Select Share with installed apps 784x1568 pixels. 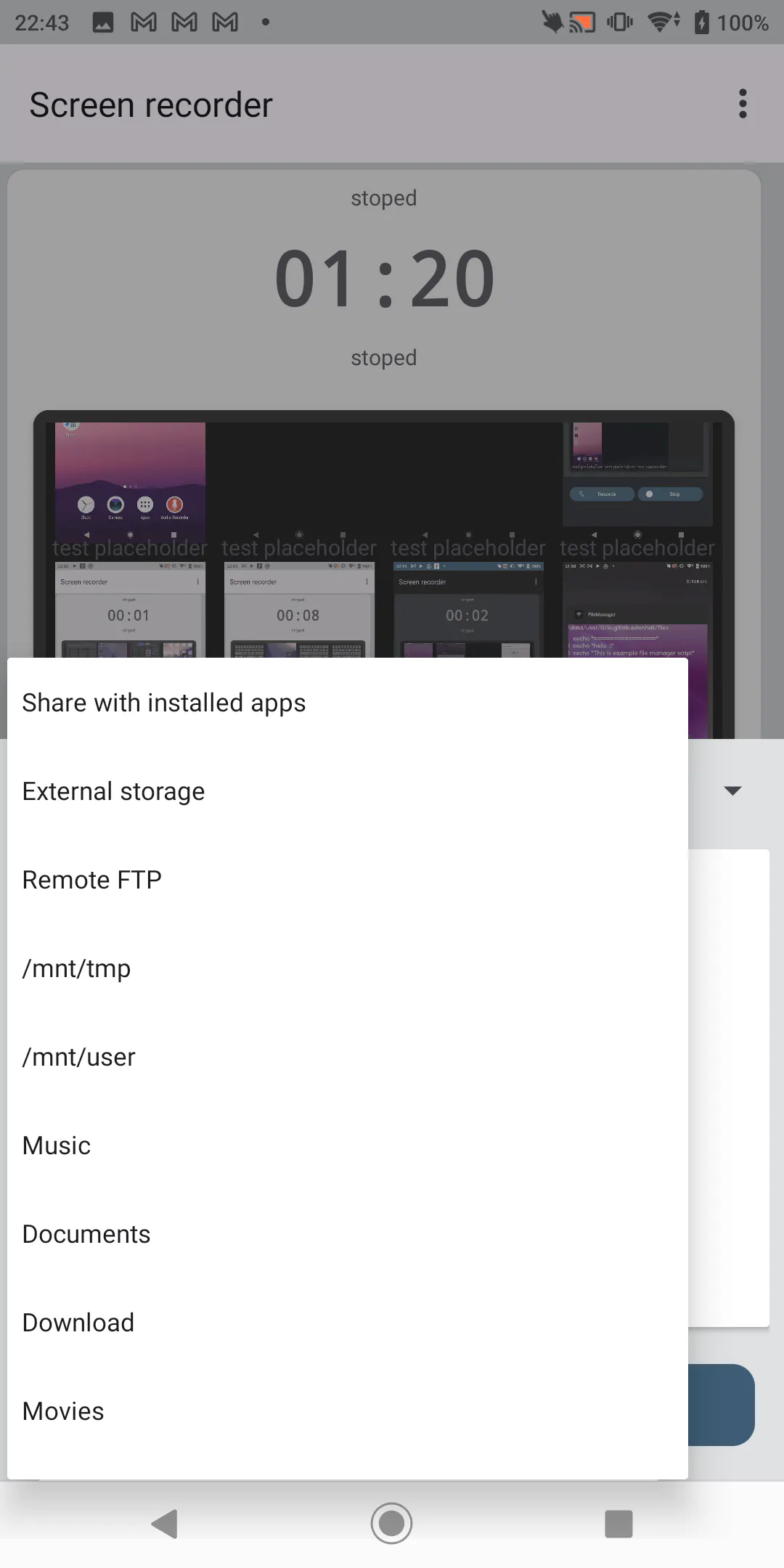coord(348,703)
